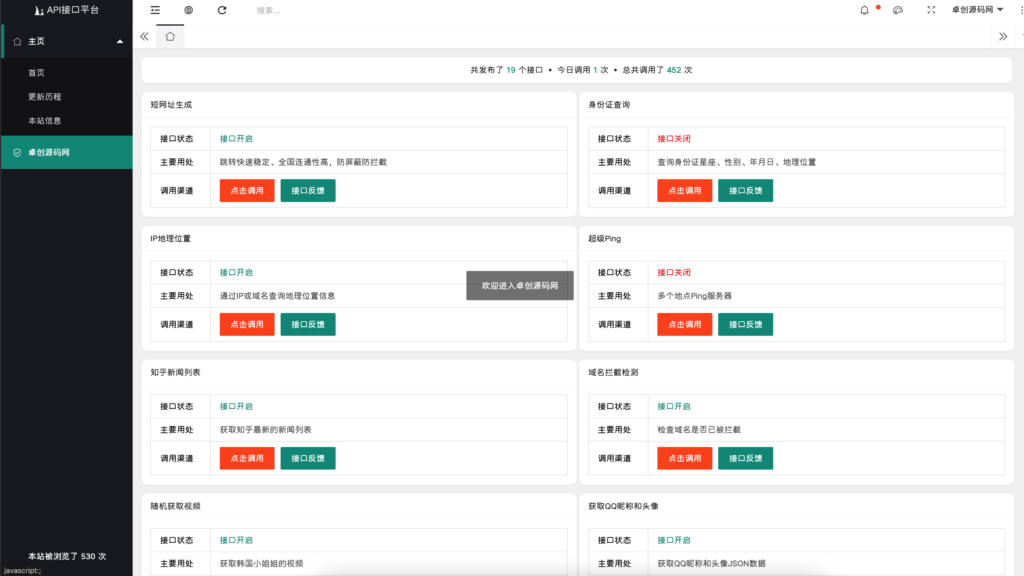
Task: Collapse the sidebar with the menu toggle icon
Action: [155, 10]
